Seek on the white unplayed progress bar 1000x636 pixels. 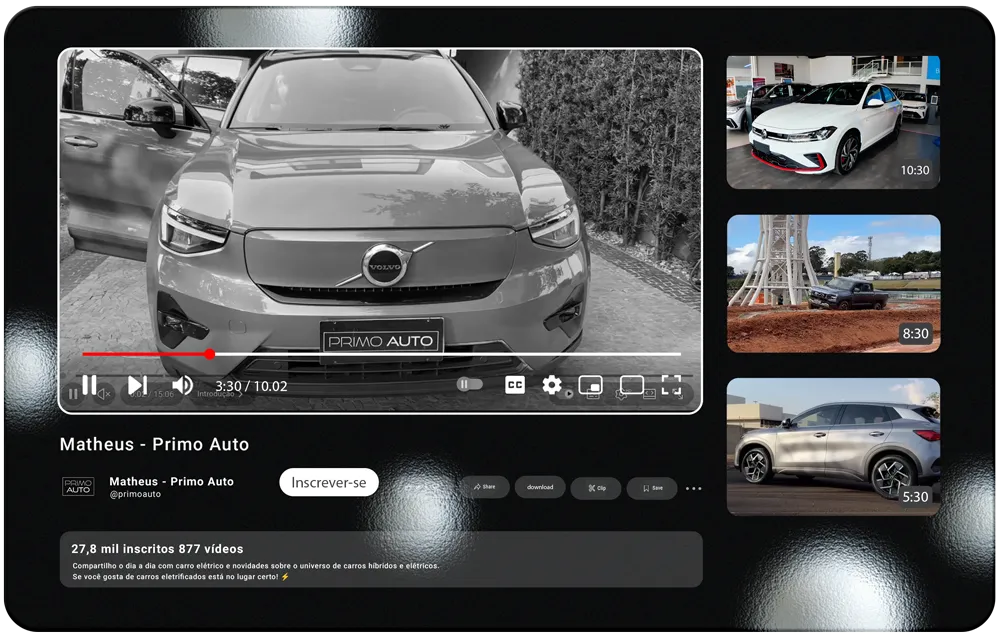(x=448, y=353)
